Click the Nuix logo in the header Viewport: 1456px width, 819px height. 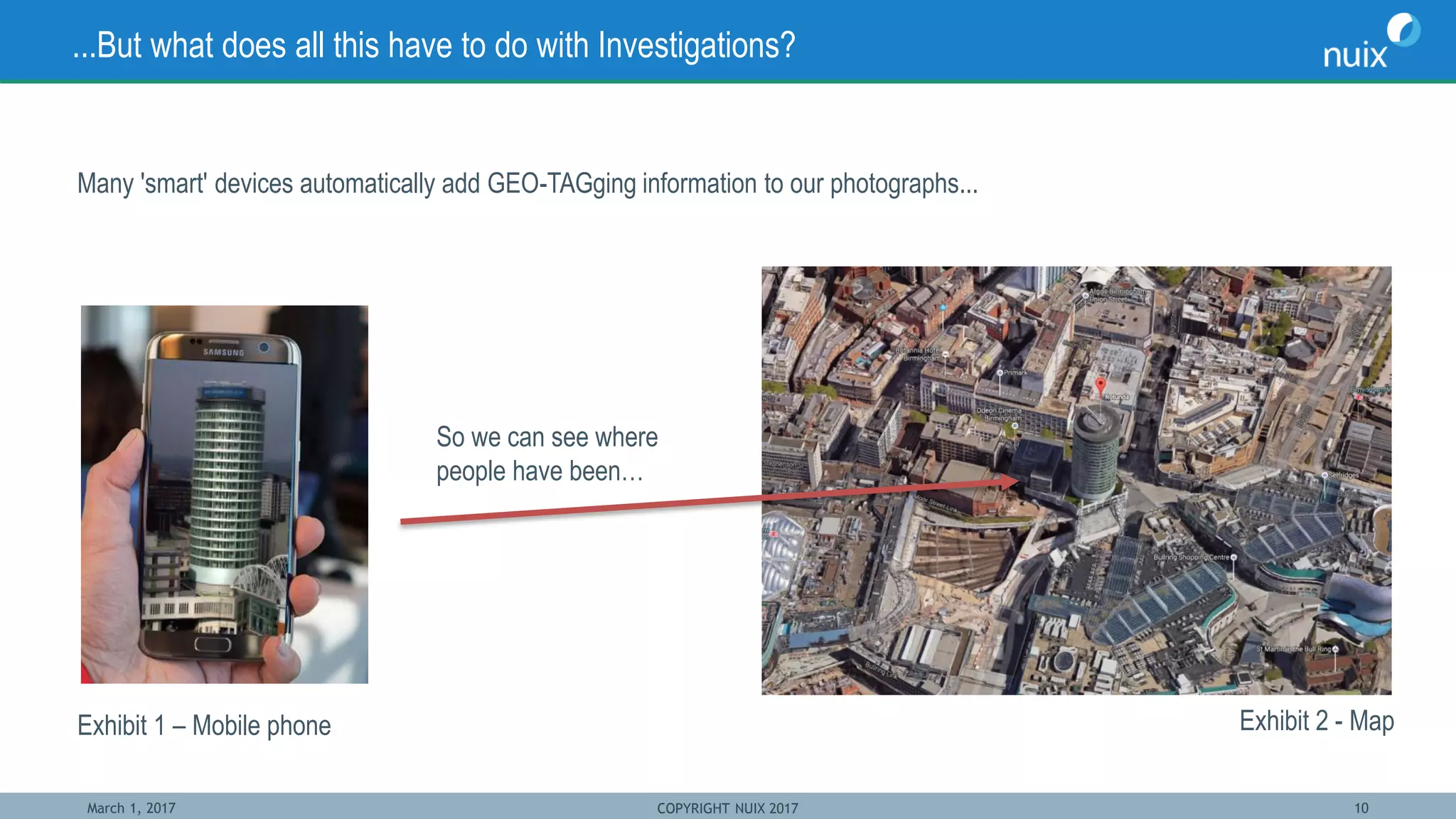(x=1371, y=41)
